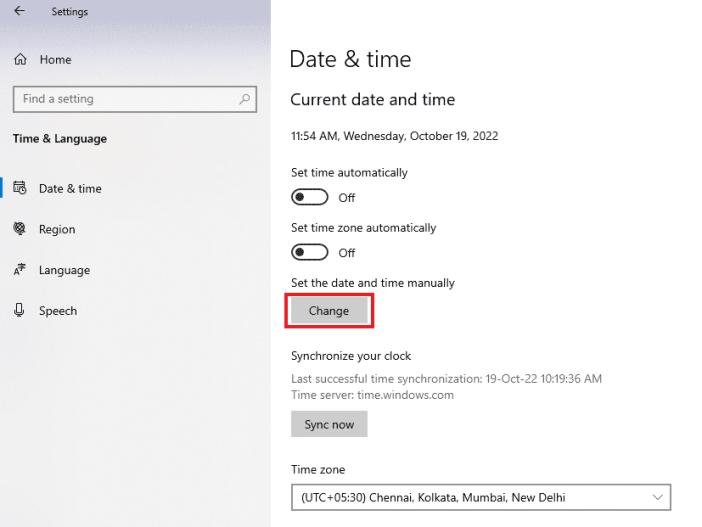
Task: Expand time zone list via chevron arrow
Action: tap(657, 497)
